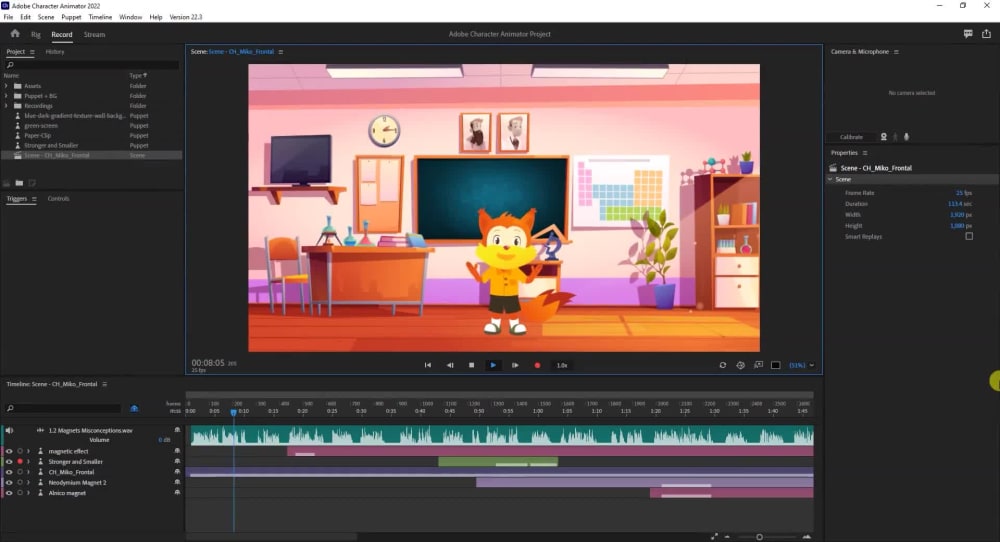
Task: Click the crosshair mouse-tracking icon
Action: click(740, 365)
